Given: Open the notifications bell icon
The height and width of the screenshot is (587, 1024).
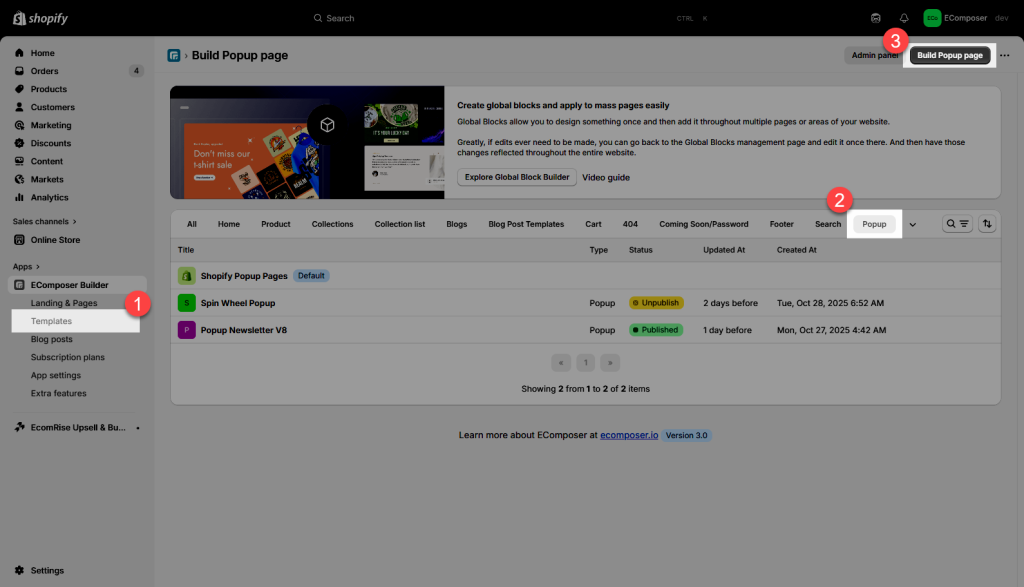Looking at the screenshot, I should [904, 18].
